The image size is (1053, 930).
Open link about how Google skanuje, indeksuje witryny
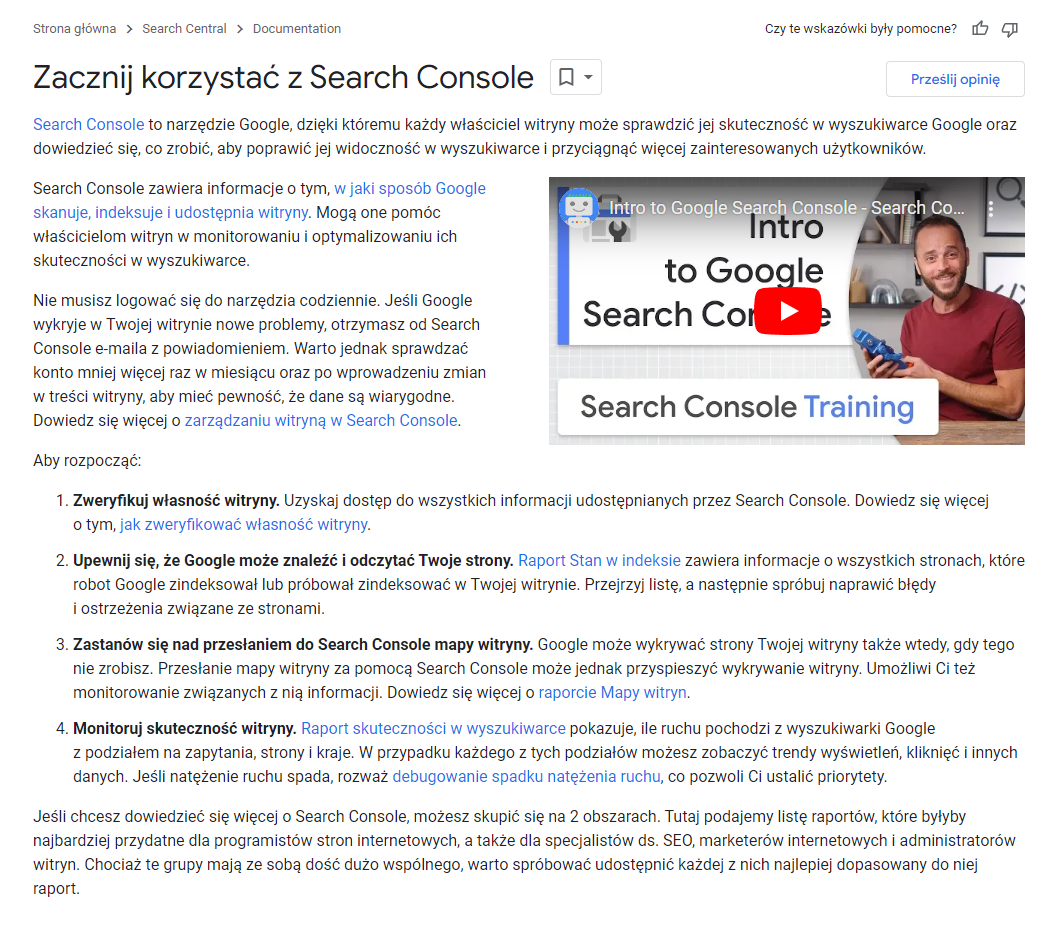coord(259,201)
